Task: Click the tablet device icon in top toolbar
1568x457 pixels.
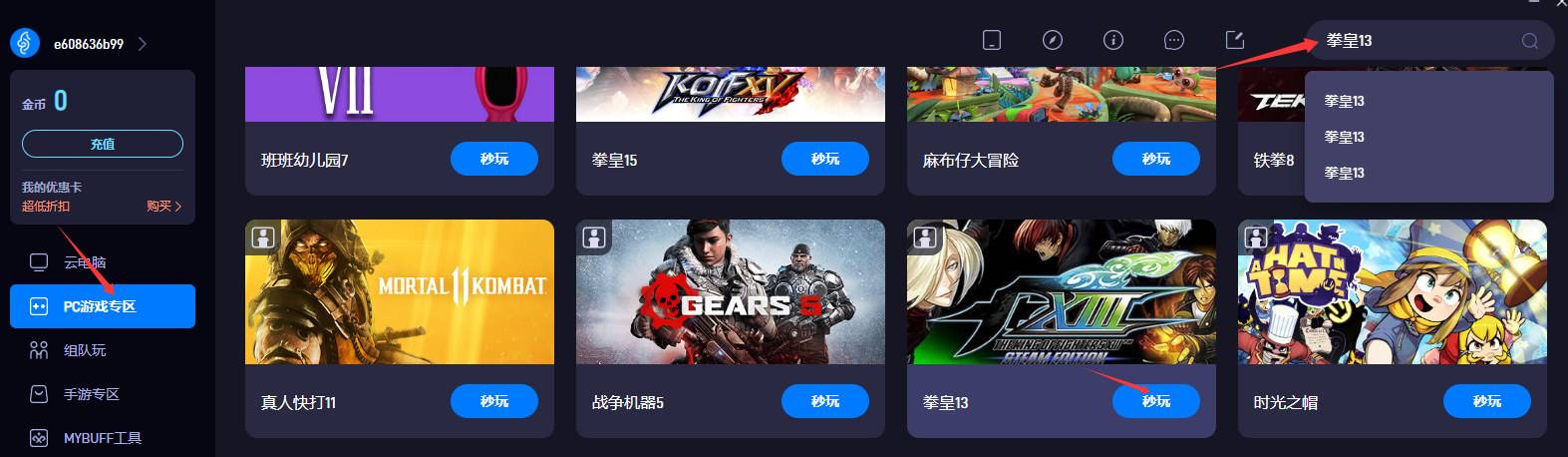Action: point(992,40)
